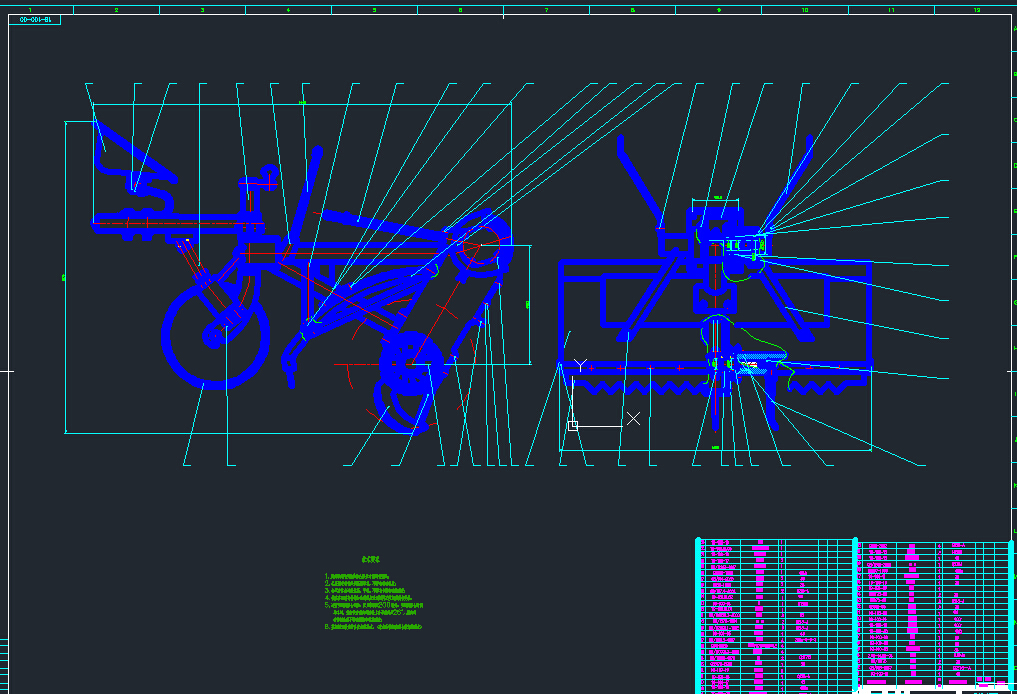Screen dimensions: 1017x694
Task: Click zone number 6 on the top border
Action: (461, 10)
